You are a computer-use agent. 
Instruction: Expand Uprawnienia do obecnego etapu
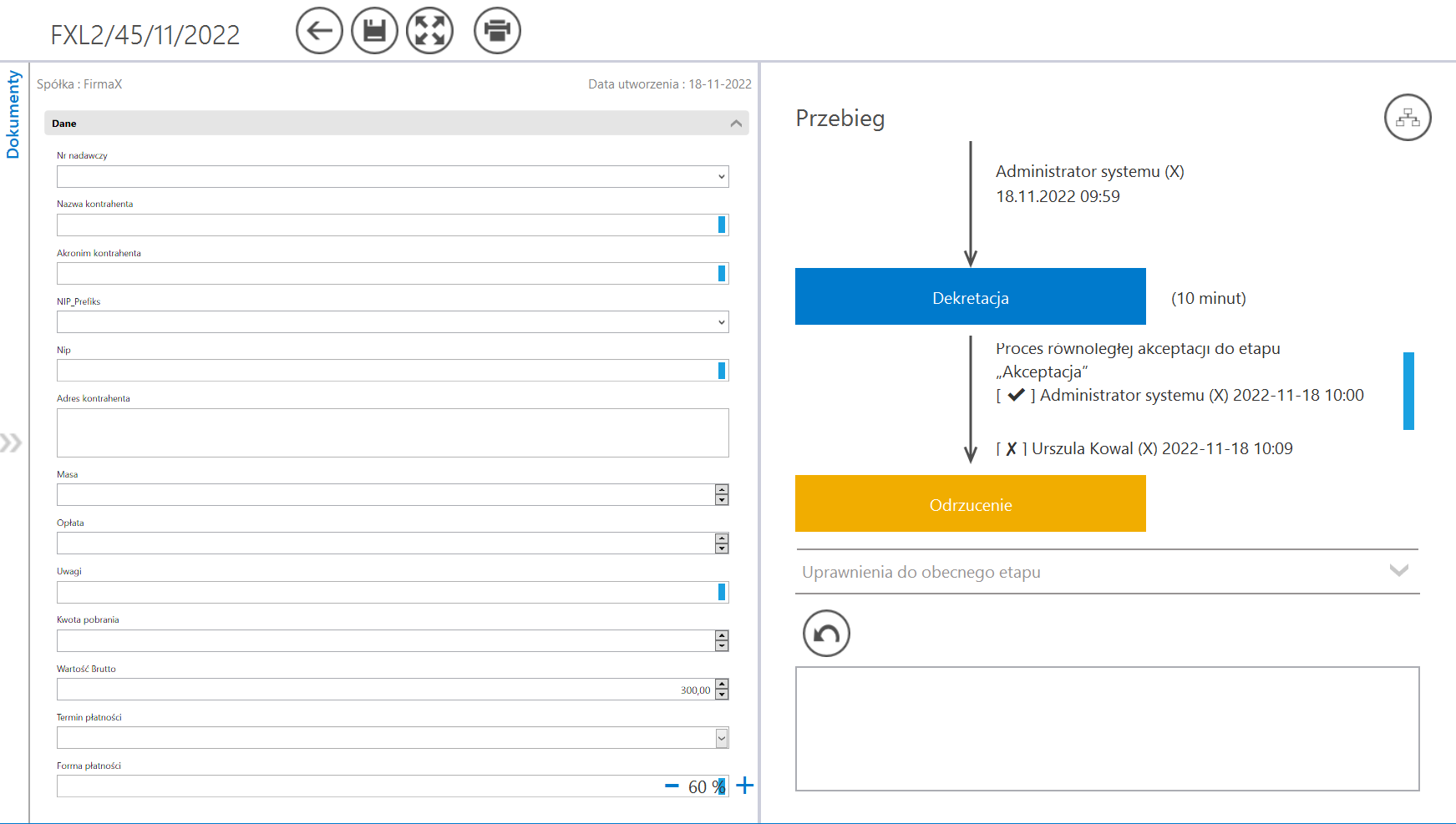click(x=1108, y=572)
